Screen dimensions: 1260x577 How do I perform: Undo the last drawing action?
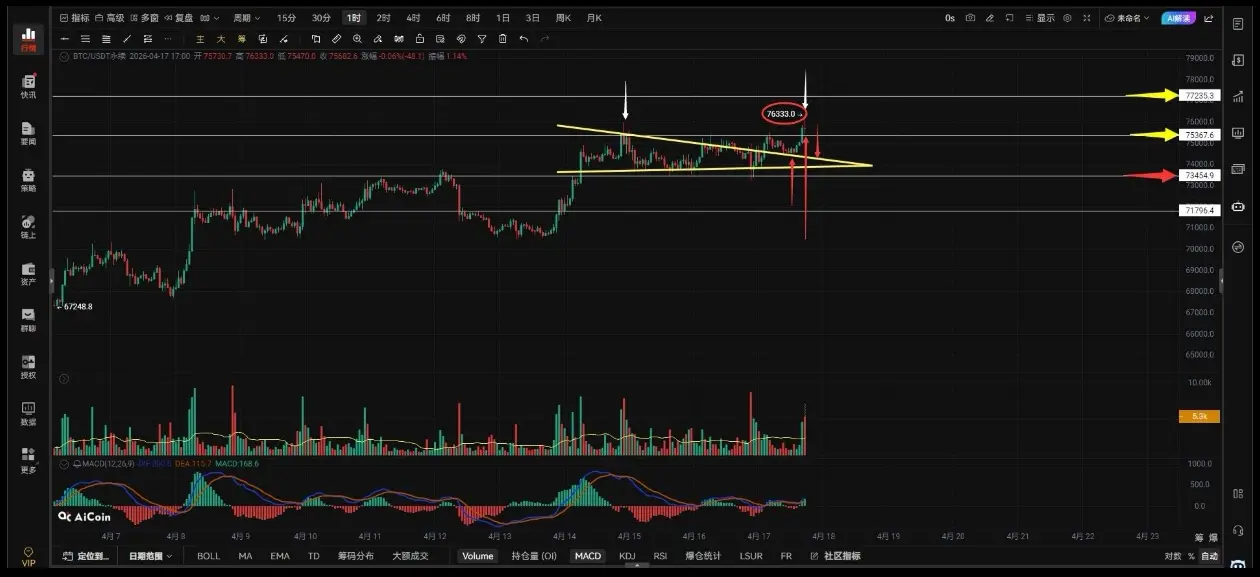[x=524, y=39]
